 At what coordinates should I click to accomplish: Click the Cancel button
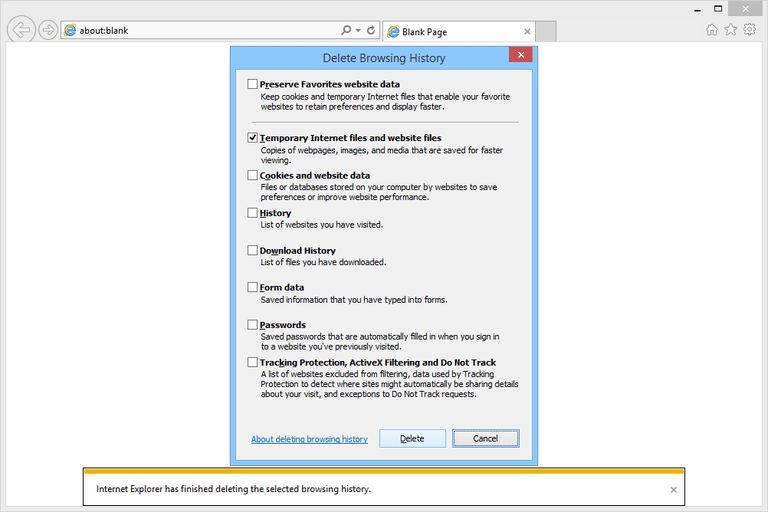[x=485, y=439]
